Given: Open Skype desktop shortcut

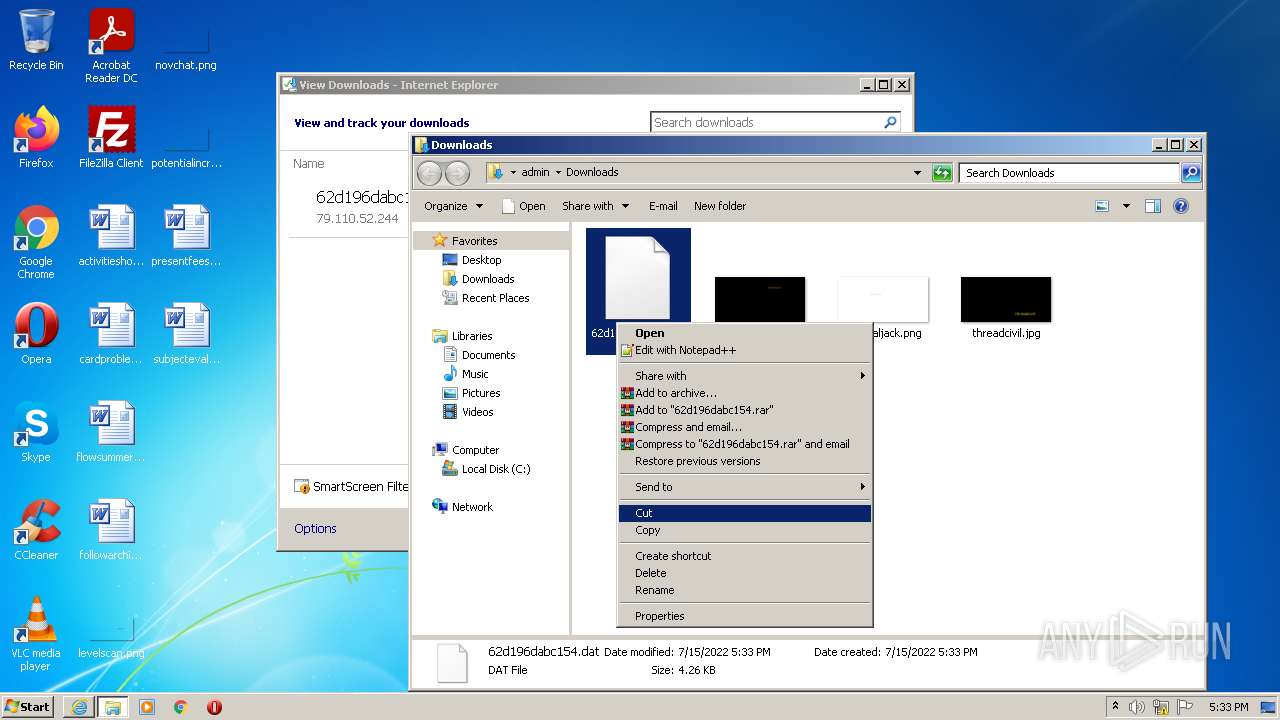Looking at the screenshot, I should point(36,432).
